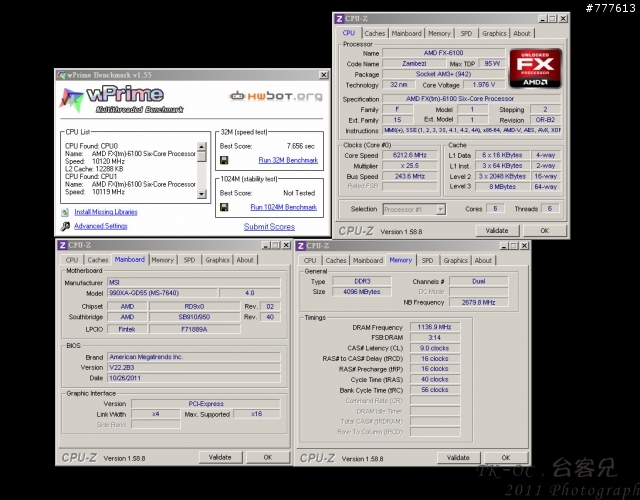
Task: Select Caches tab in Mainboard CPU-Z window
Action: click(x=98, y=260)
